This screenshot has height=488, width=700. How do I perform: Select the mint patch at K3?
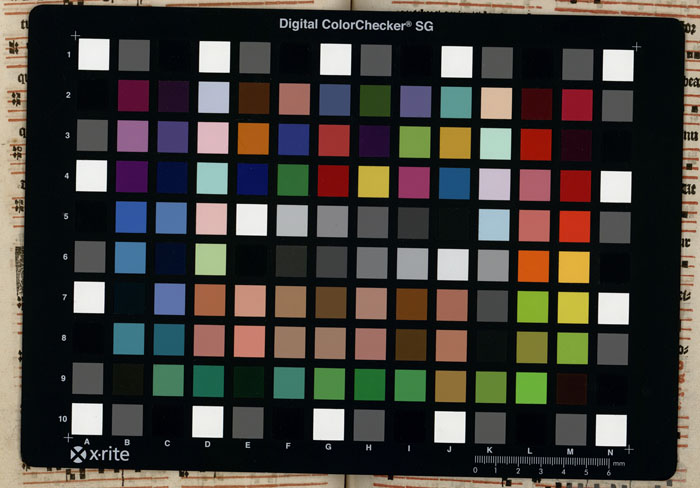click(x=496, y=144)
